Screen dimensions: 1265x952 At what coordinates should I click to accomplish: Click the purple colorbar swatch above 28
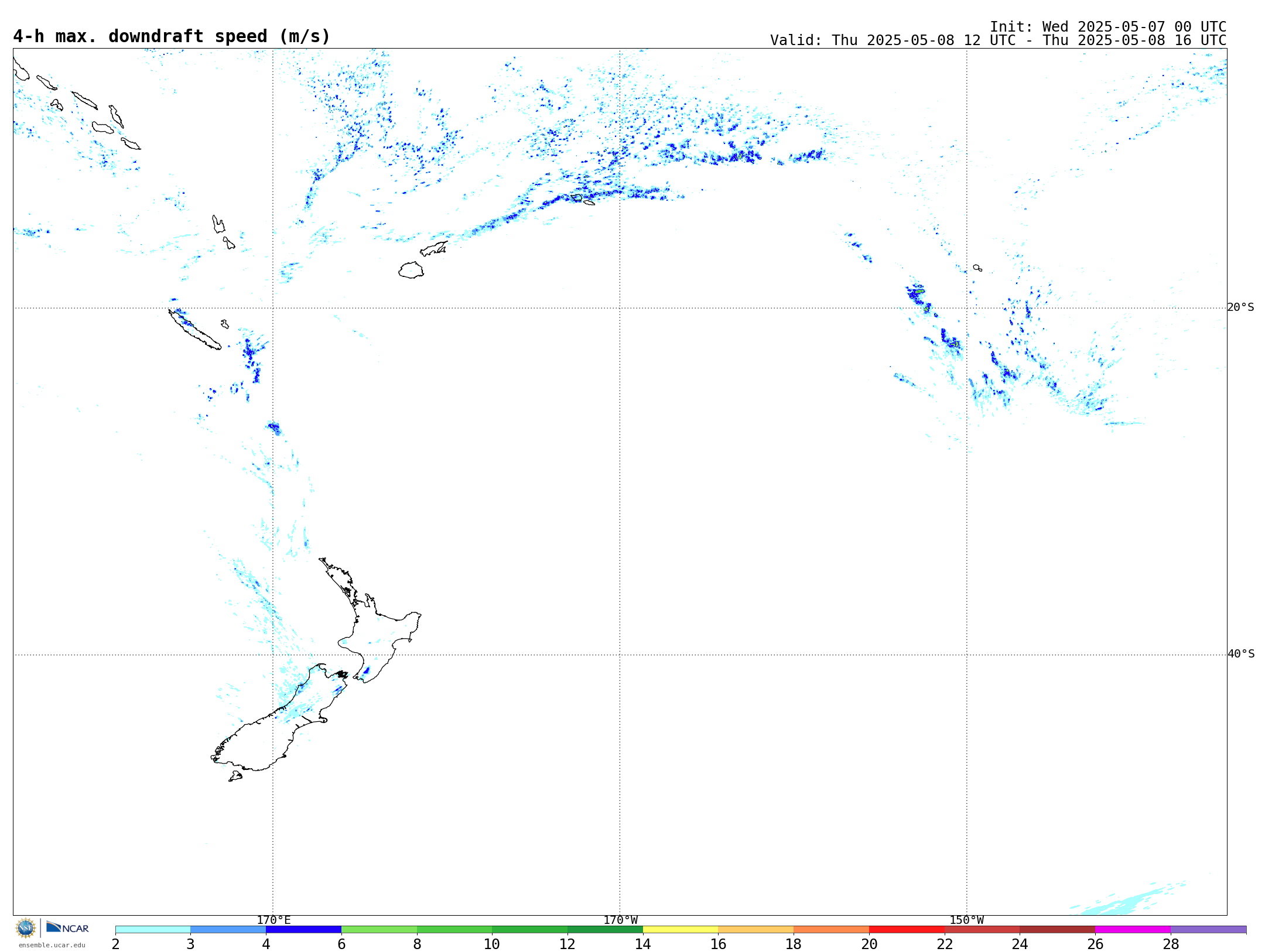1208,930
